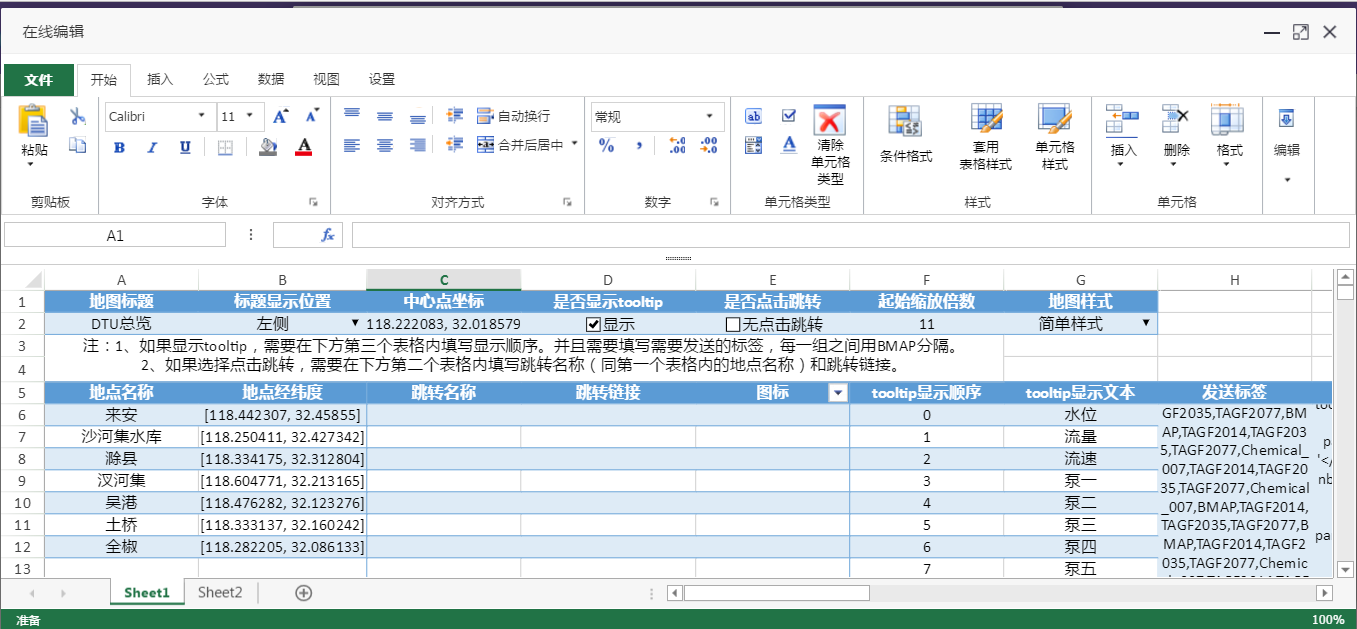Align text to vertical middle
The image size is (1357, 629).
(x=385, y=116)
